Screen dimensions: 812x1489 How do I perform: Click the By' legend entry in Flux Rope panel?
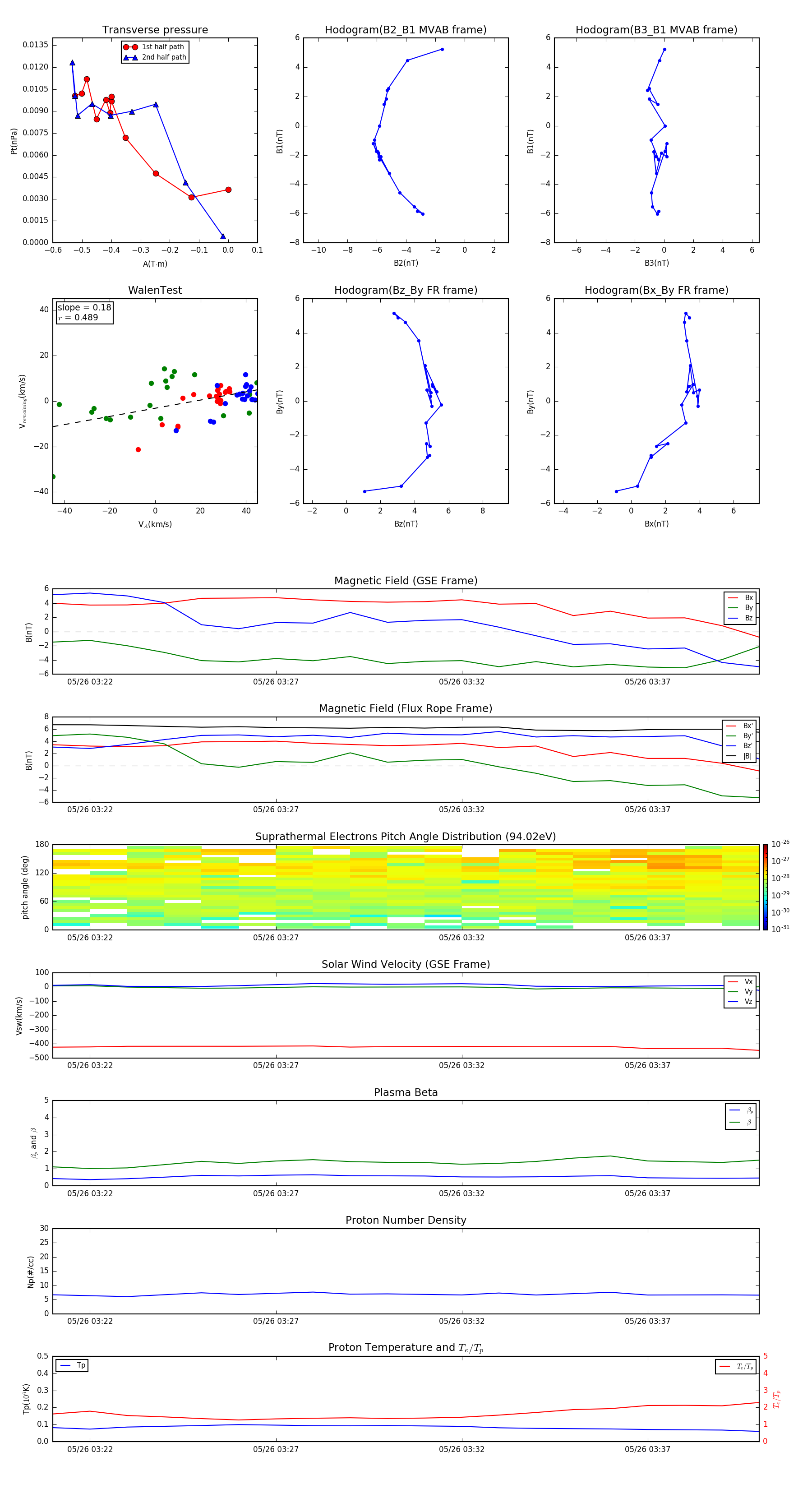pos(740,736)
